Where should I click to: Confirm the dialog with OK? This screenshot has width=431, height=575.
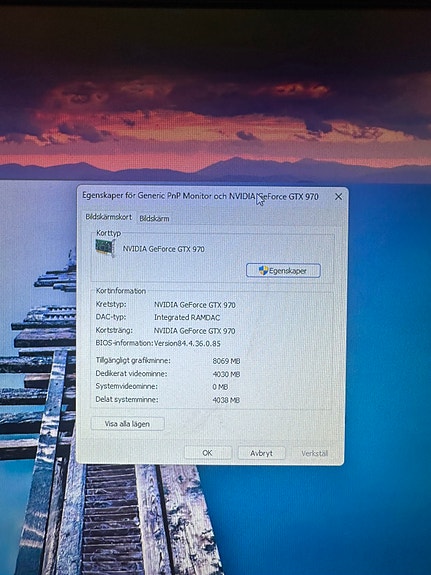point(208,453)
